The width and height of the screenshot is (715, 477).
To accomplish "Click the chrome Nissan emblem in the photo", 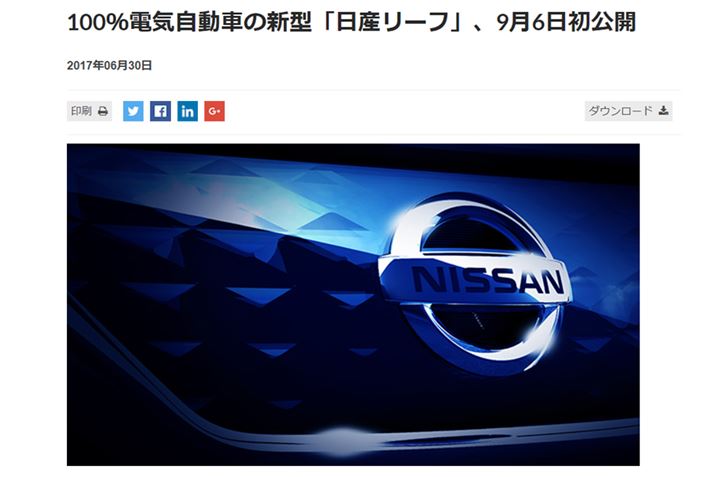I will [474, 284].
